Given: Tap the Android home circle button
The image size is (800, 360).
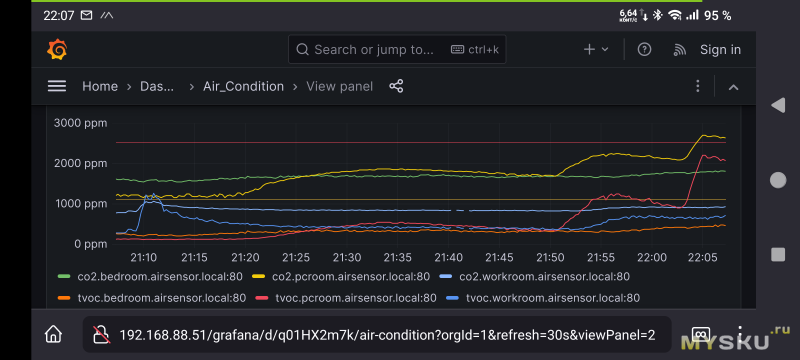Looking at the screenshot, I should pyautogui.click(x=778, y=180).
